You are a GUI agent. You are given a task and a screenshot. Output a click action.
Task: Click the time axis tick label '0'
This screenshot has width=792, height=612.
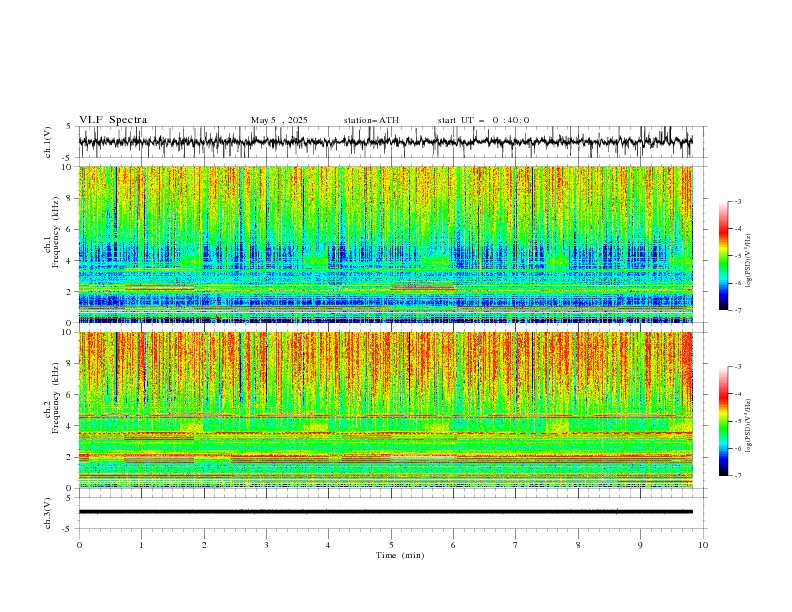79,545
